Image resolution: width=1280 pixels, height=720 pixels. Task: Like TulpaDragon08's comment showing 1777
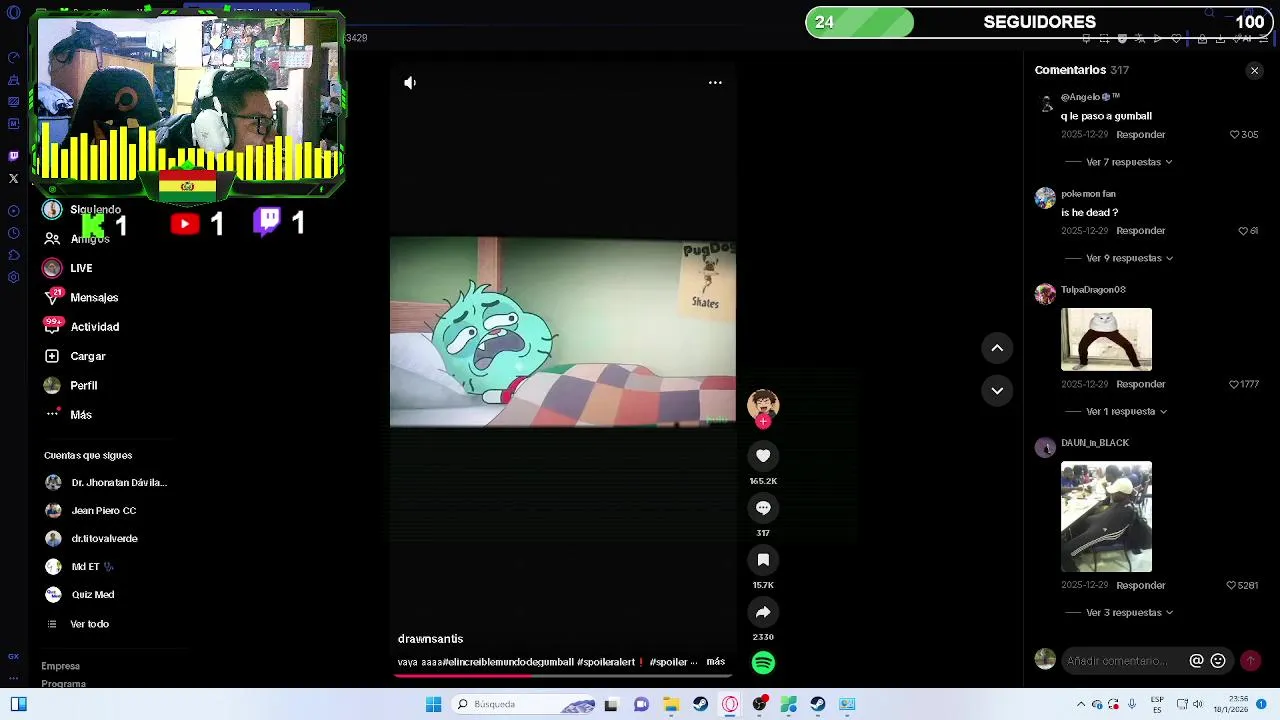point(1234,384)
